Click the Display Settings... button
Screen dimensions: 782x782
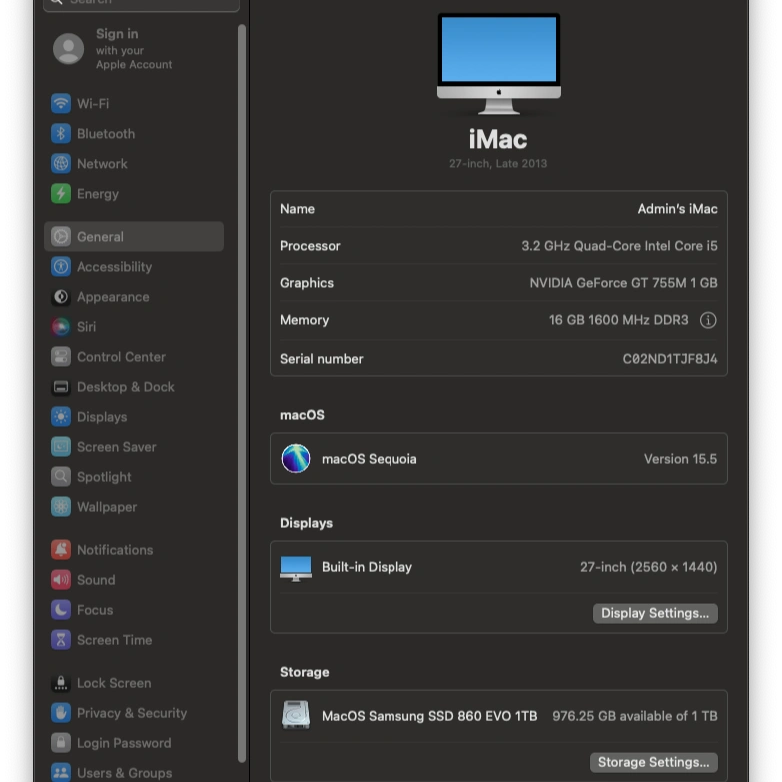655,613
